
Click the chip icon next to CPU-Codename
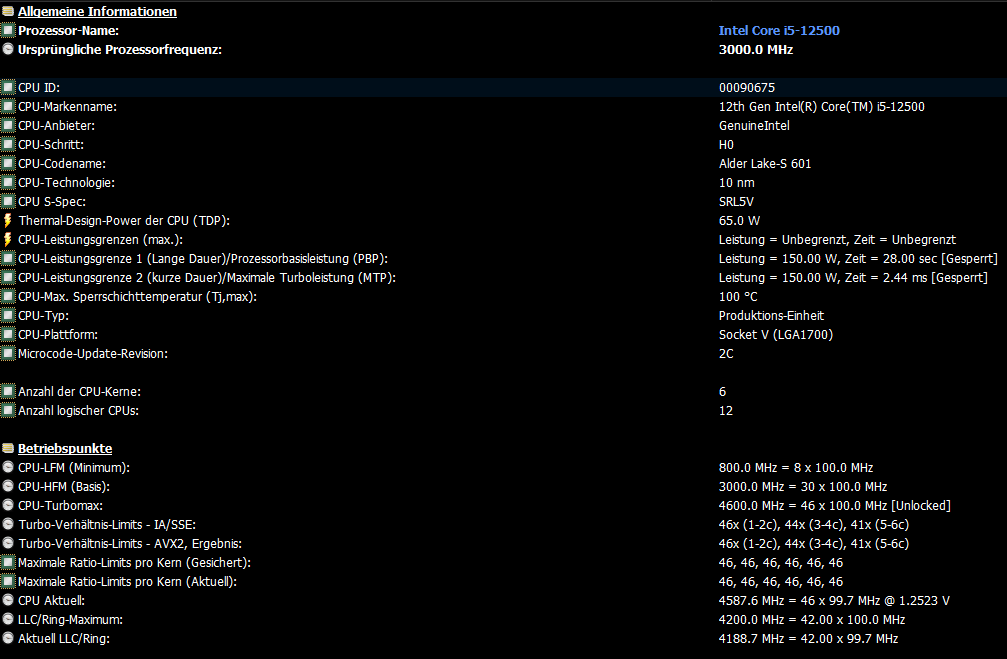click(x=8, y=163)
